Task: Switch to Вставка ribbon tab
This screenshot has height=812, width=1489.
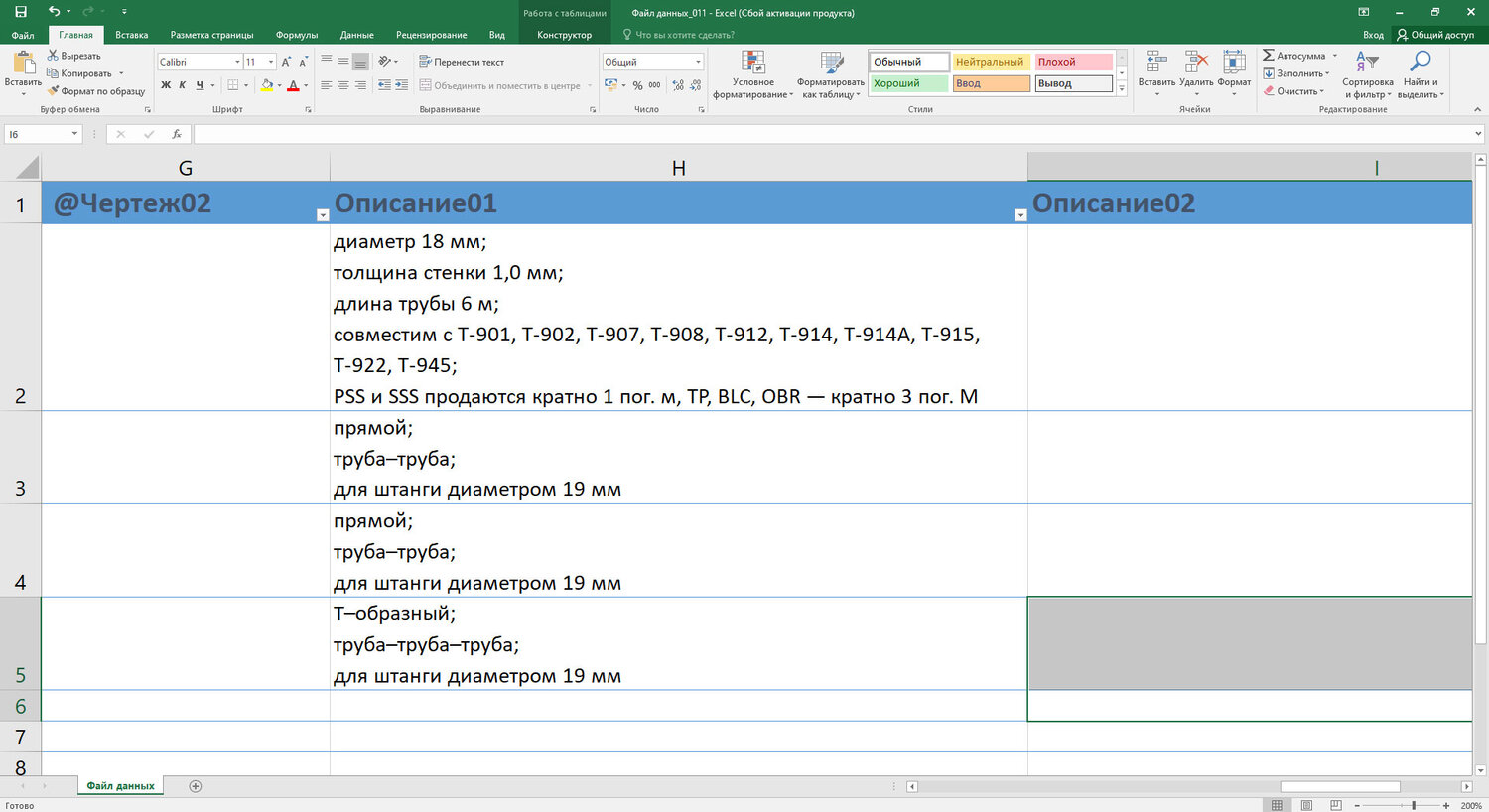Action: [132, 35]
